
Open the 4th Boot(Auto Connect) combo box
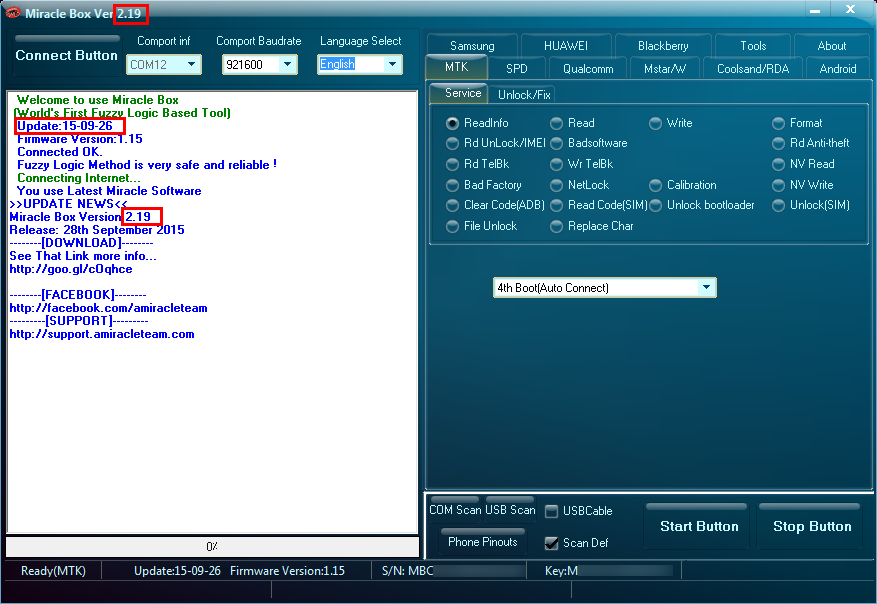[605, 287]
